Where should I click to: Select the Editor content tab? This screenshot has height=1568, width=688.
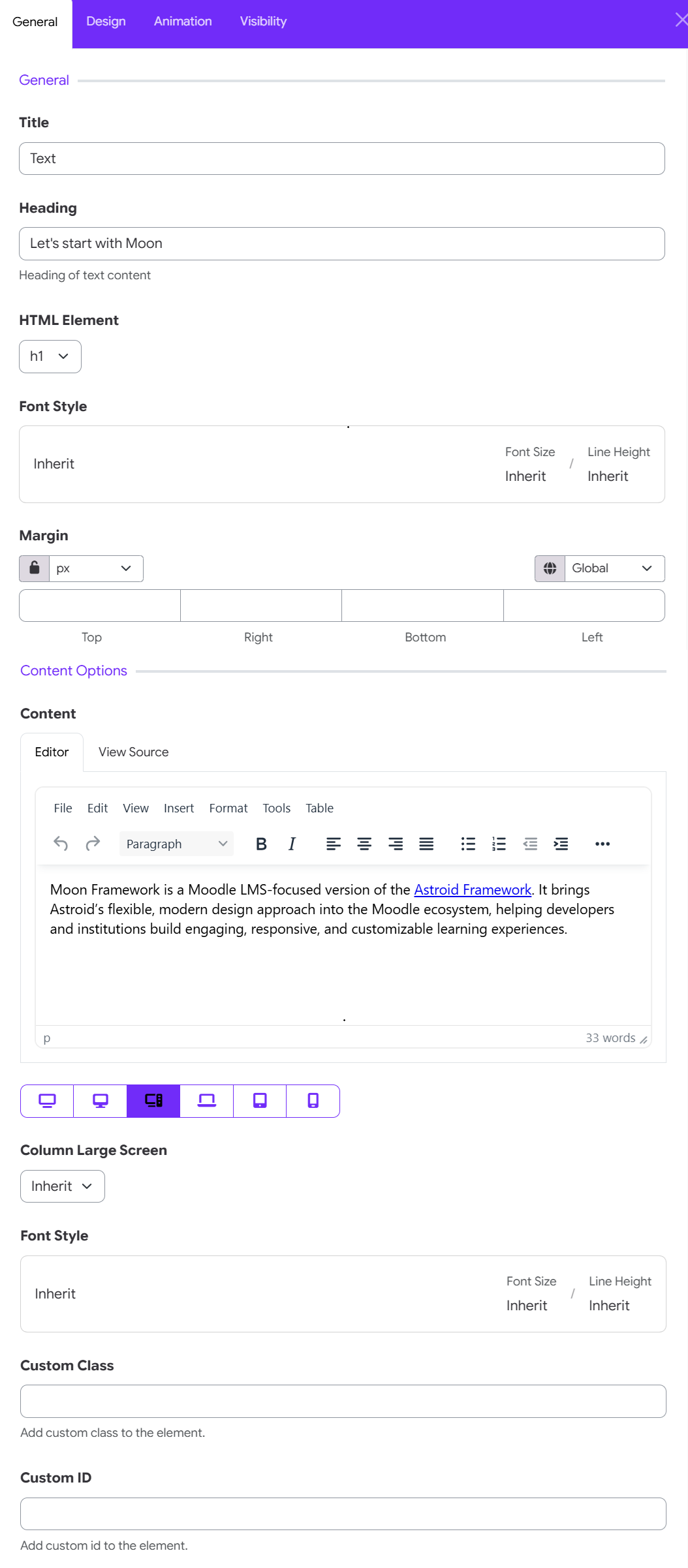pos(52,752)
